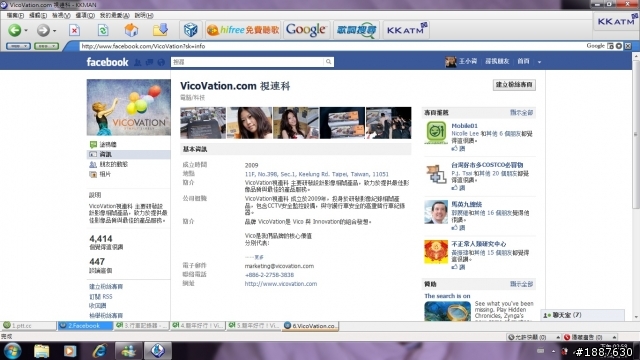Open Windows Explorer from taskbar
This screenshot has width=640, height=360.
click(x=41, y=351)
